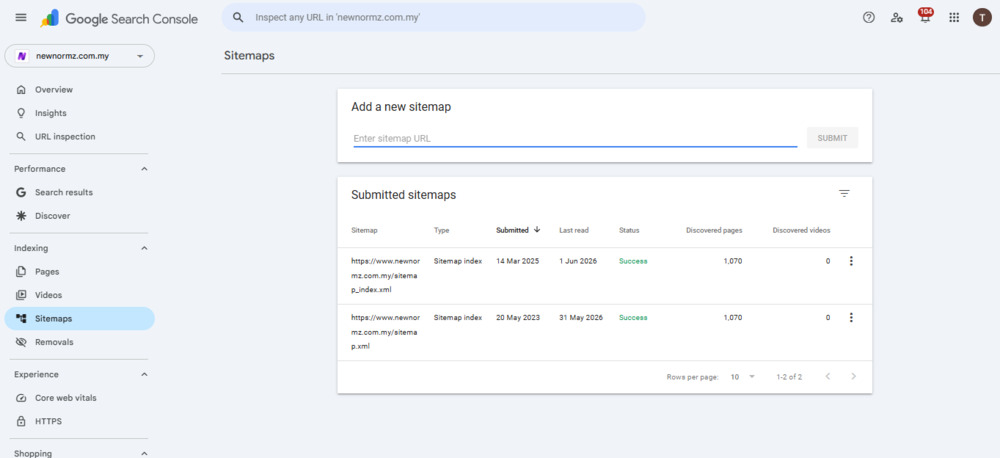The image size is (1000, 458).
Task: Open the Help question mark icon
Action: (x=869, y=18)
